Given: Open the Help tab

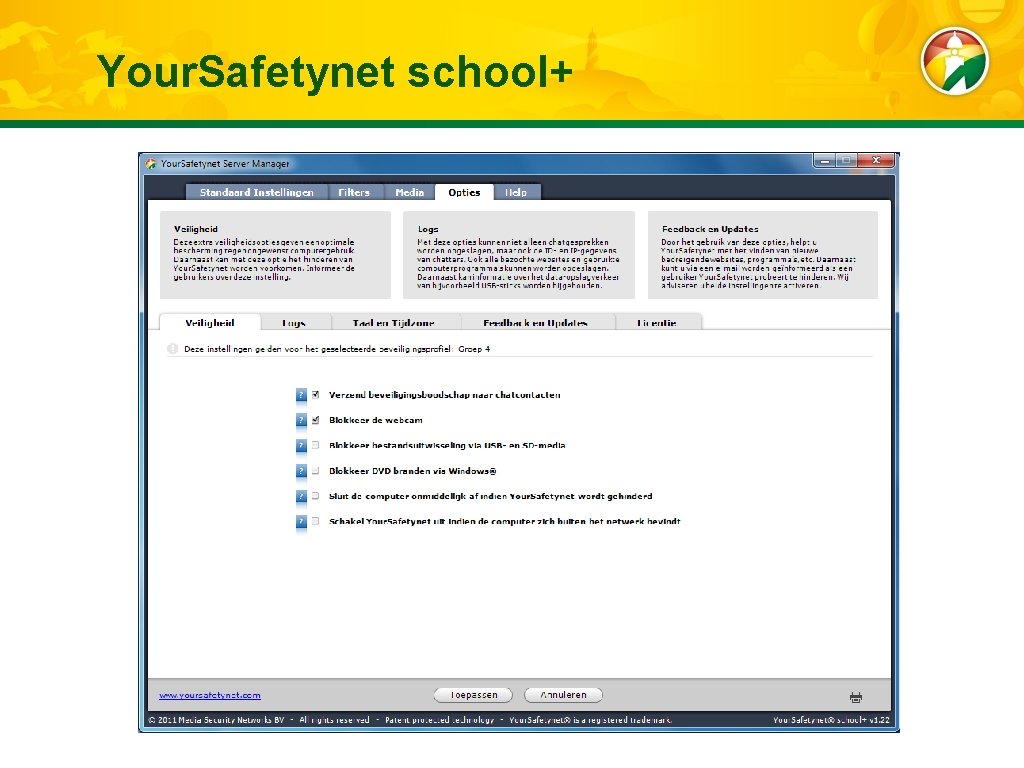Looking at the screenshot, I should pyautogui.click(x=516, y=192).
